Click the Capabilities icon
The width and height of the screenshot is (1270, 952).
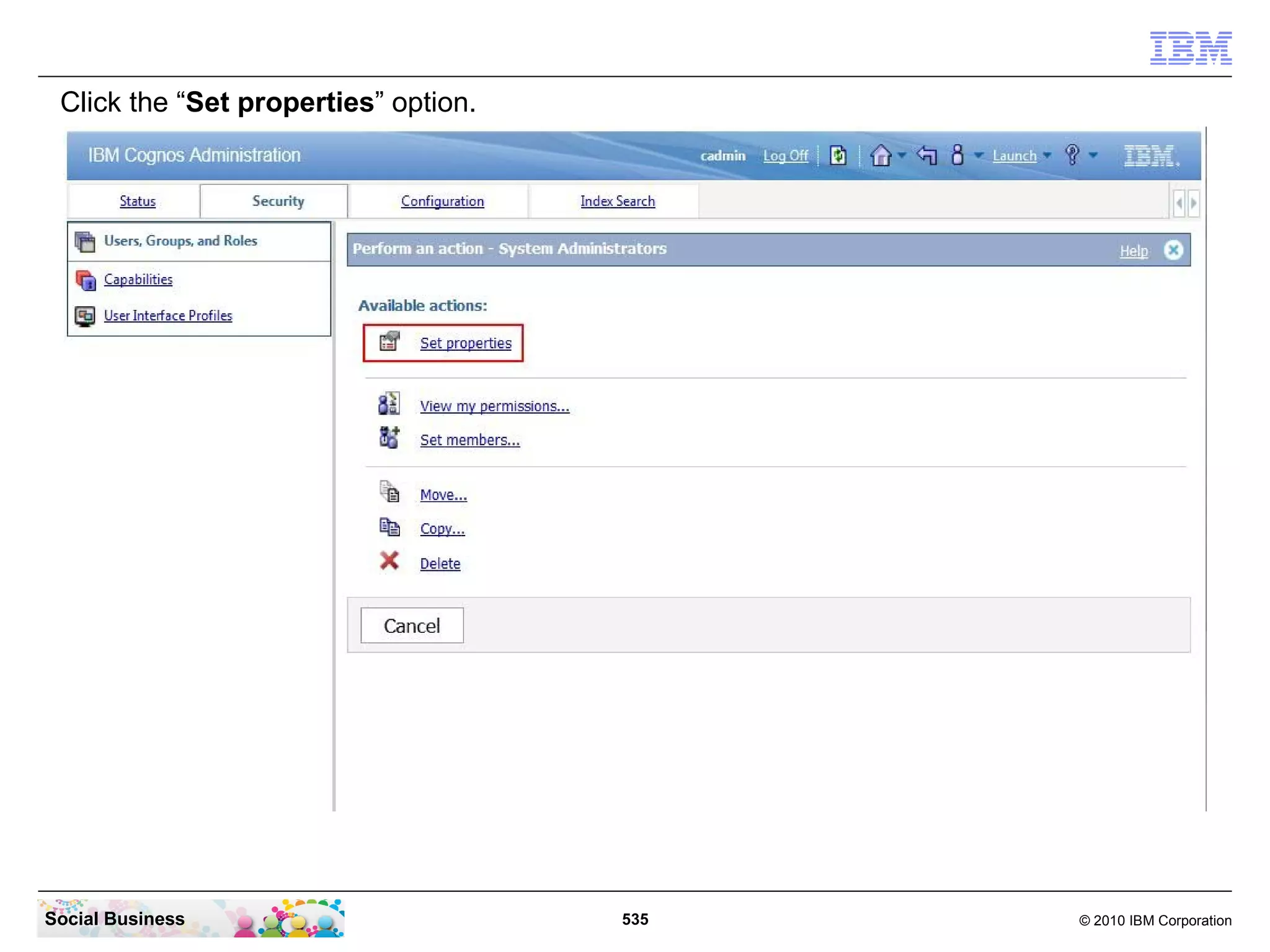[x=86, y=280]
